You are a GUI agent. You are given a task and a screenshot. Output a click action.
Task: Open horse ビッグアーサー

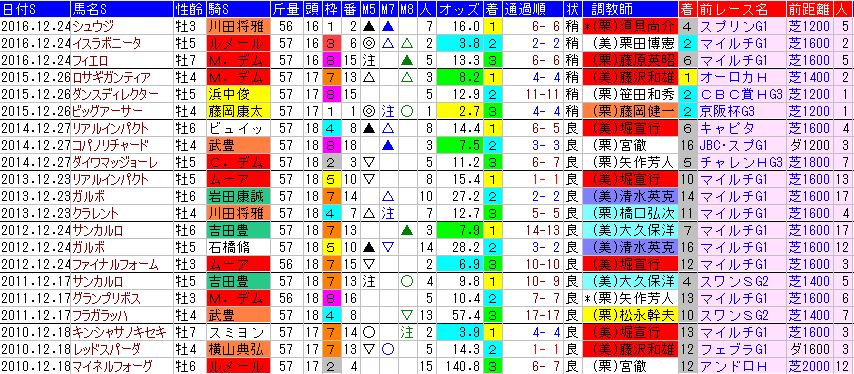click(x=107, y=111)
